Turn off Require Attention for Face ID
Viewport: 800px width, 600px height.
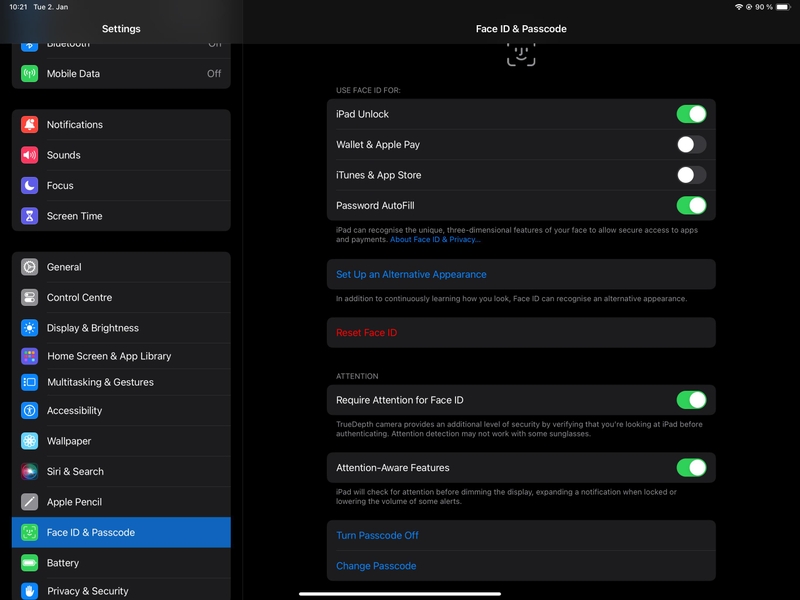(x=691, y=400)
